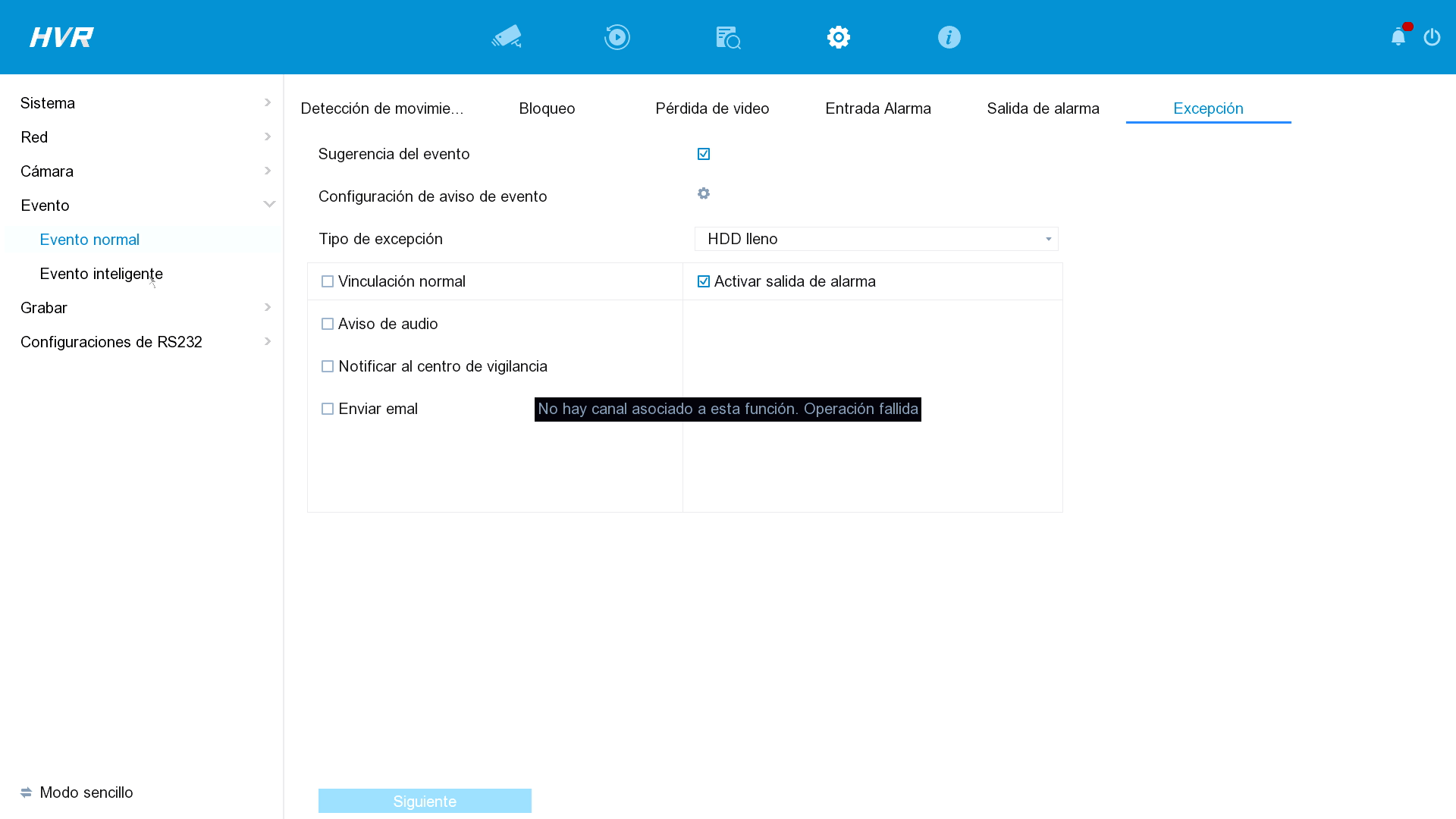Click the power shutdown icon
1456x819 pixels.
click(x=1432, y=36)
